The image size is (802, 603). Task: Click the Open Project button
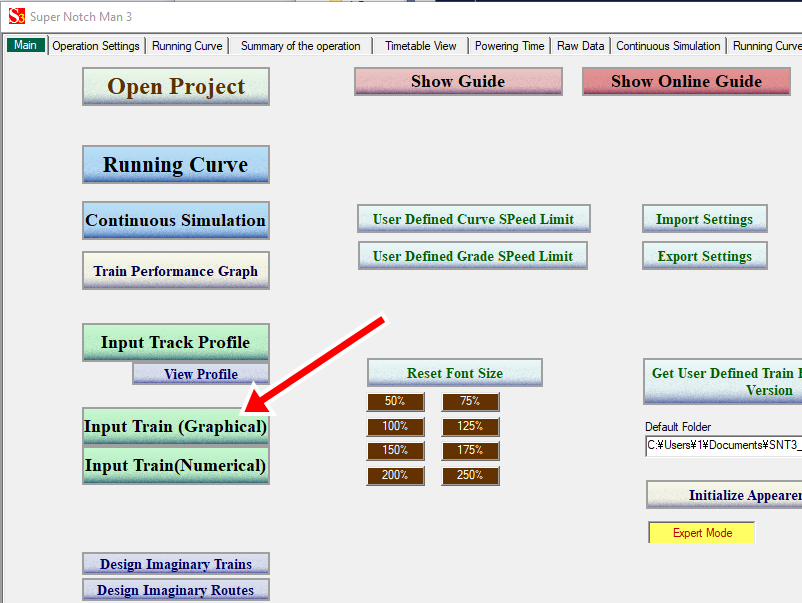tap(176, 86)
